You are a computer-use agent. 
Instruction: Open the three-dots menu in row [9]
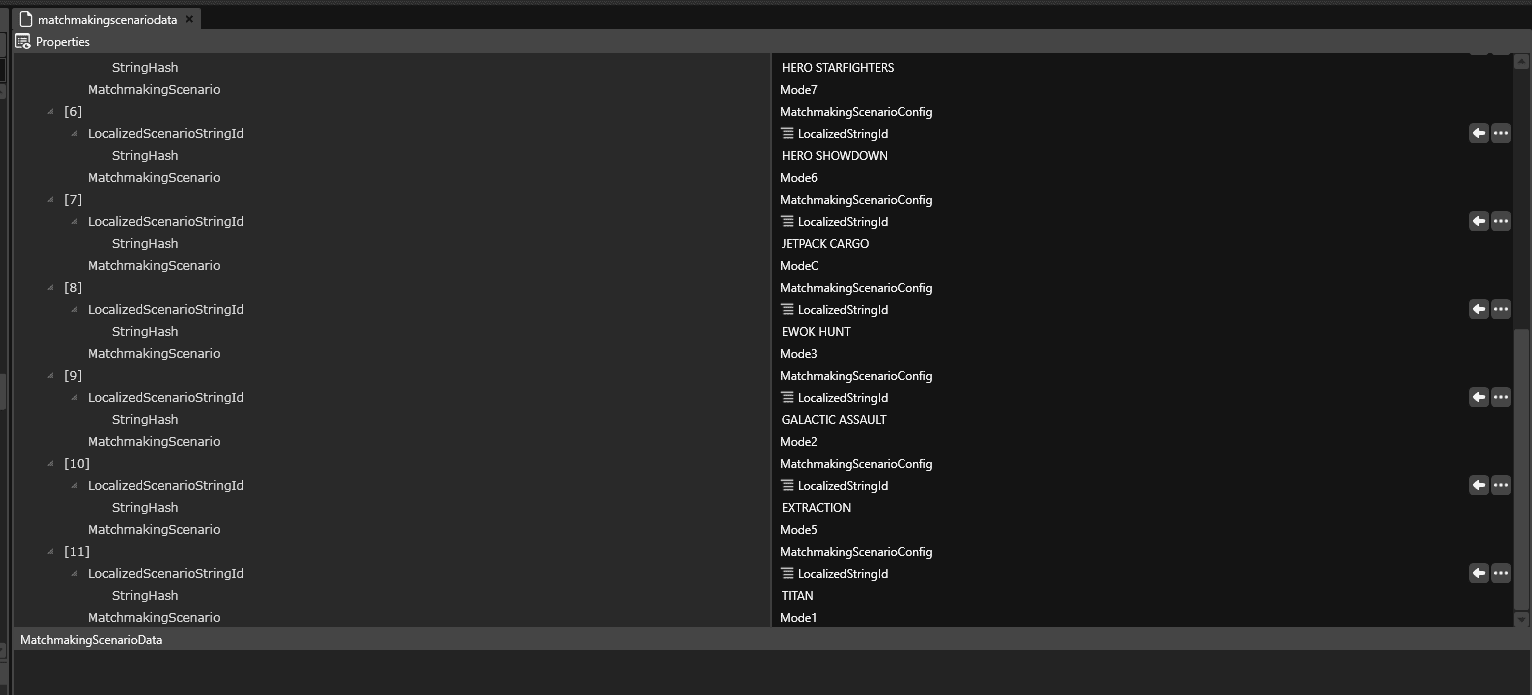pyautogui.click(x=1500, y=397)
